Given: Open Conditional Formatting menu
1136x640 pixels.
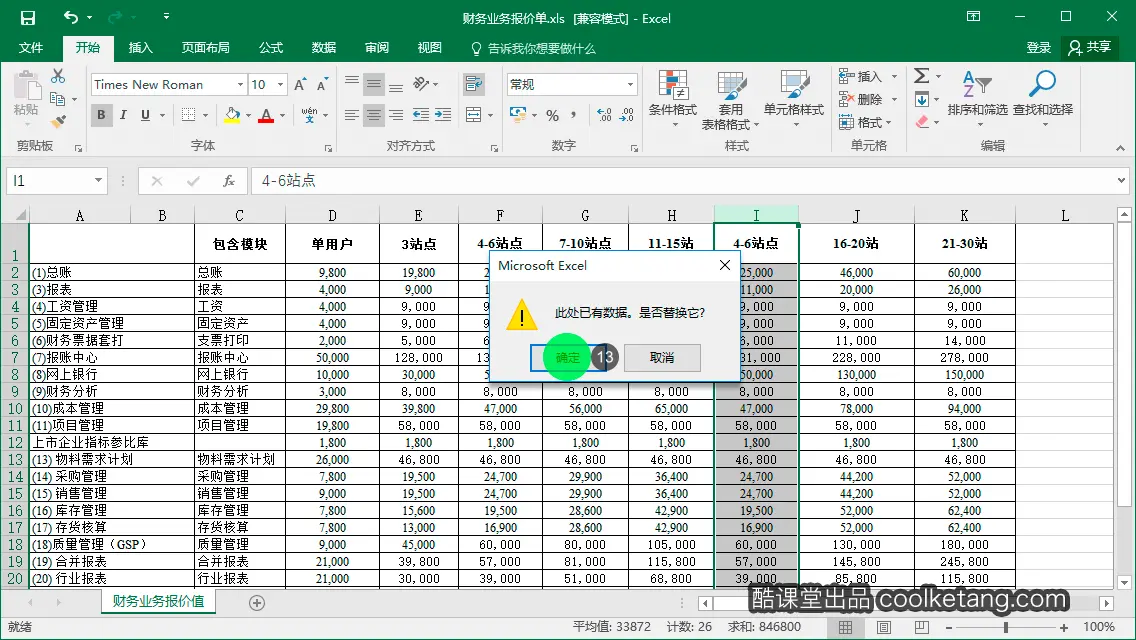Looking at the screenshot, I should point(673,99).
